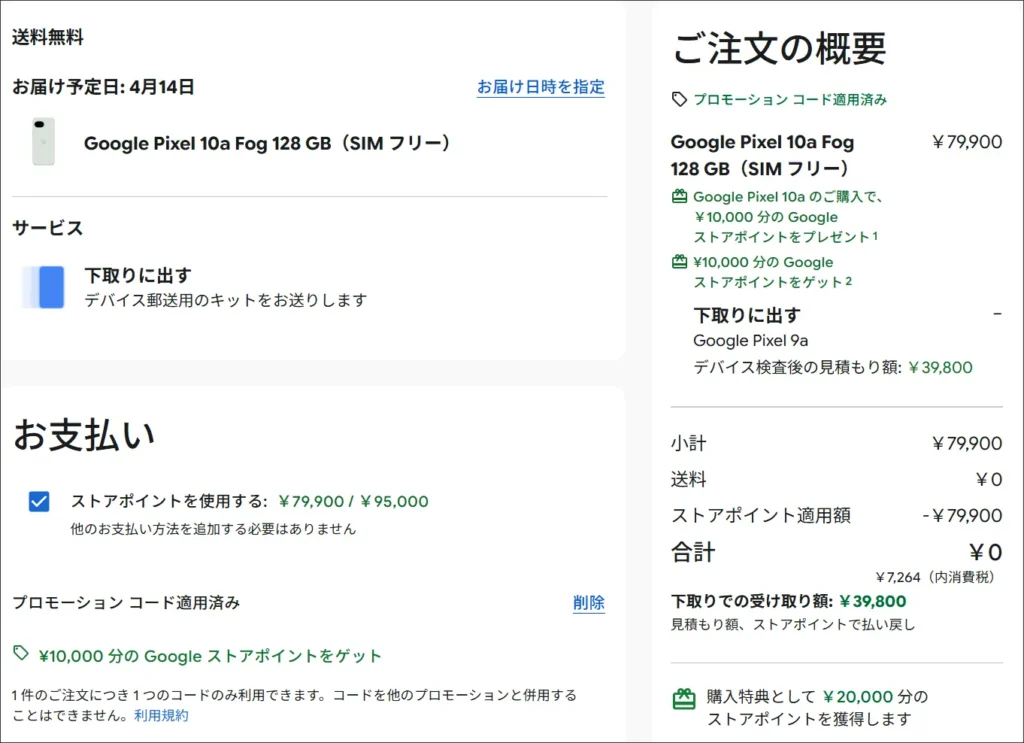
Task: Click the お届け日時を指定 link
Action: tap(540, 87)
